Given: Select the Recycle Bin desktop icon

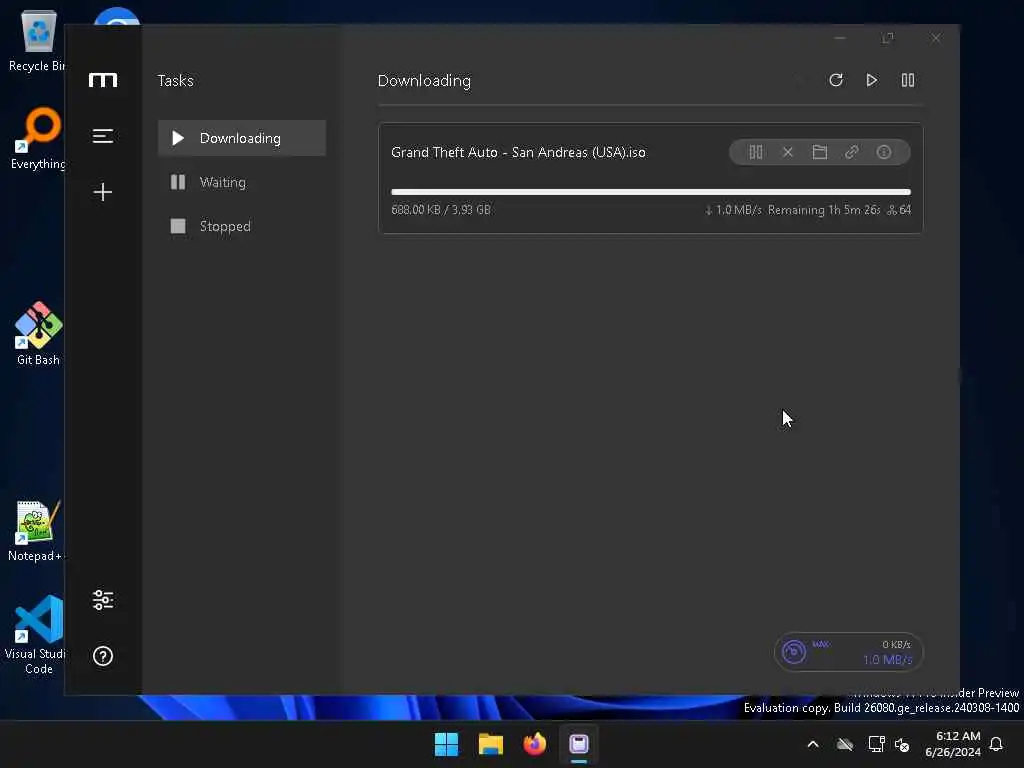Looking at the screenshot, I should tap(37, 40).
